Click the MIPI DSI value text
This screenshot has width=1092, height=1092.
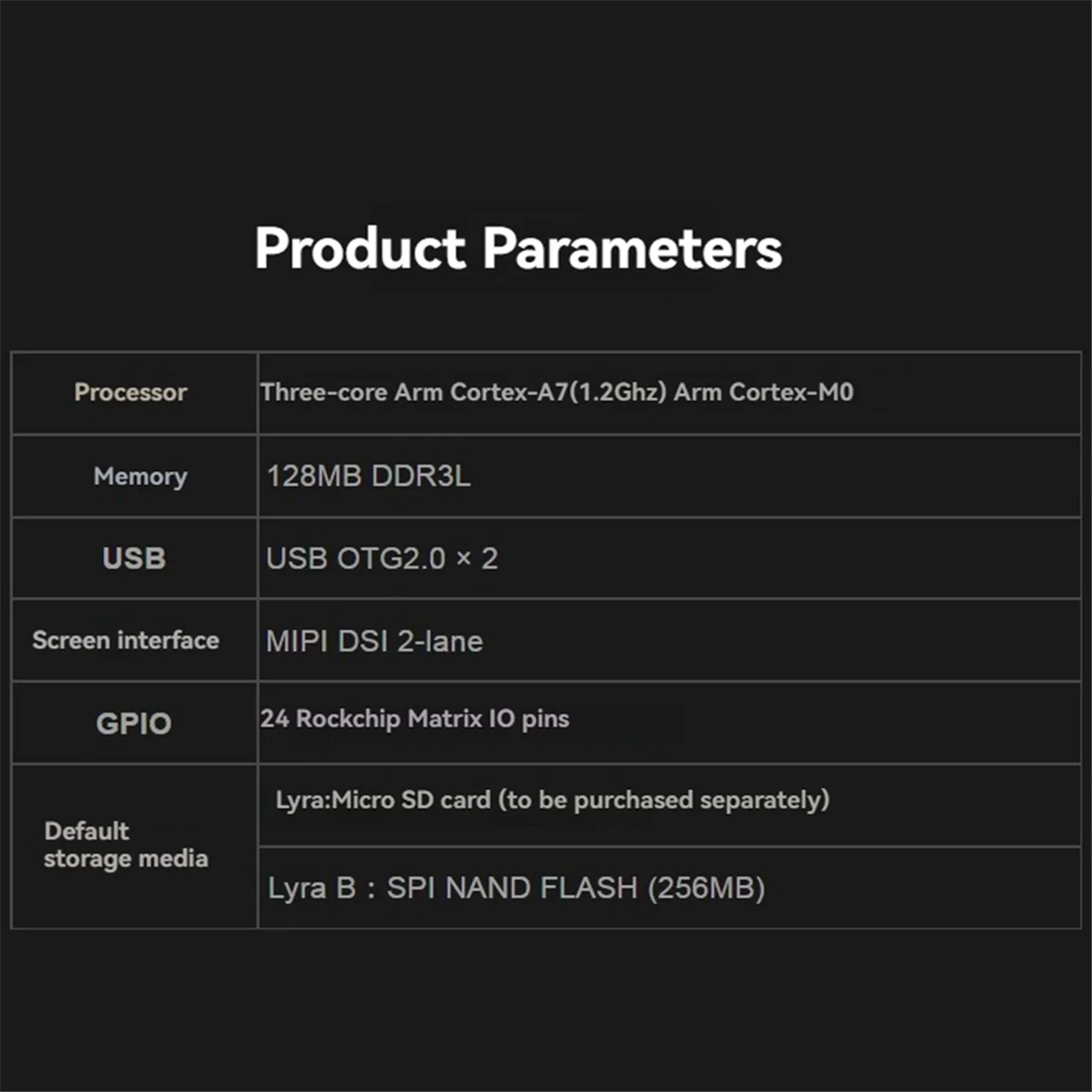(328, 642)
